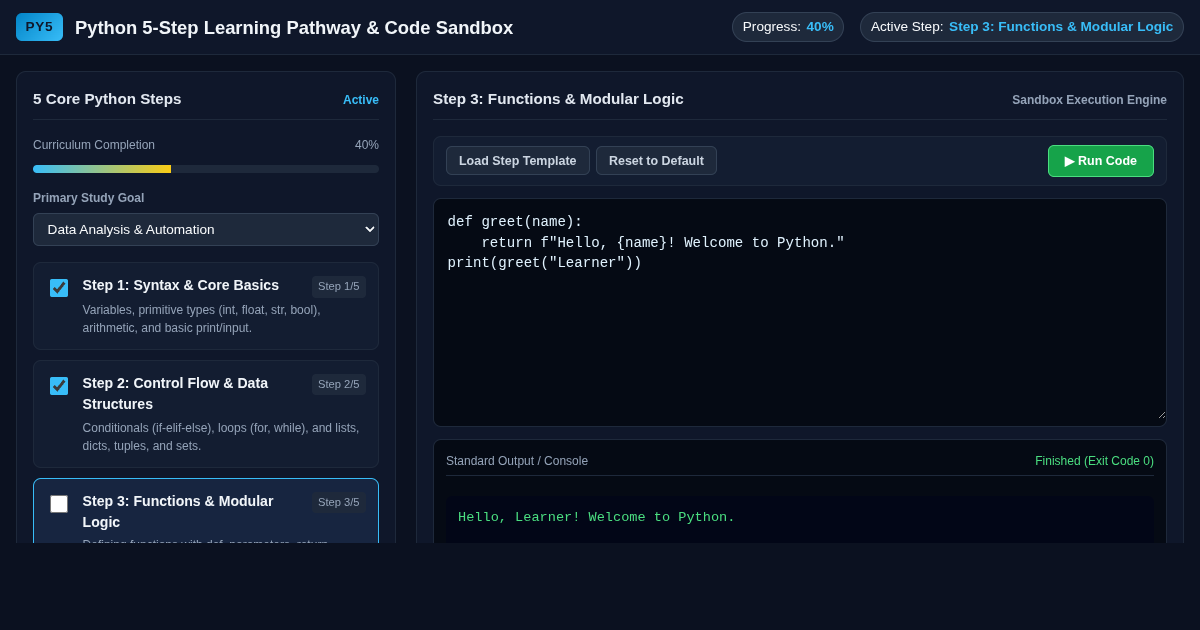The image size is (1200, 630).
Task: Run the code with Run Code button
Action: pyautogui.click(x=1101, y=161)
